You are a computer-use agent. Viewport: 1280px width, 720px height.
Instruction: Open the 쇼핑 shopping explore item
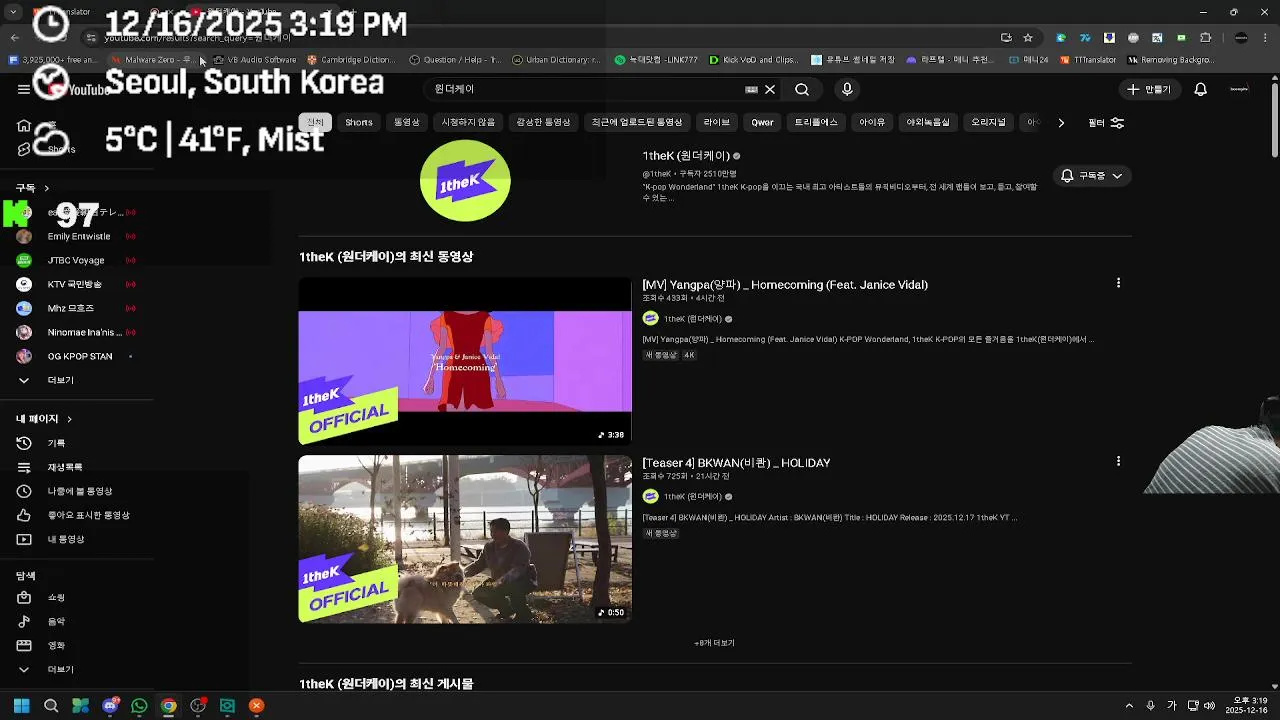pos(76,598)
